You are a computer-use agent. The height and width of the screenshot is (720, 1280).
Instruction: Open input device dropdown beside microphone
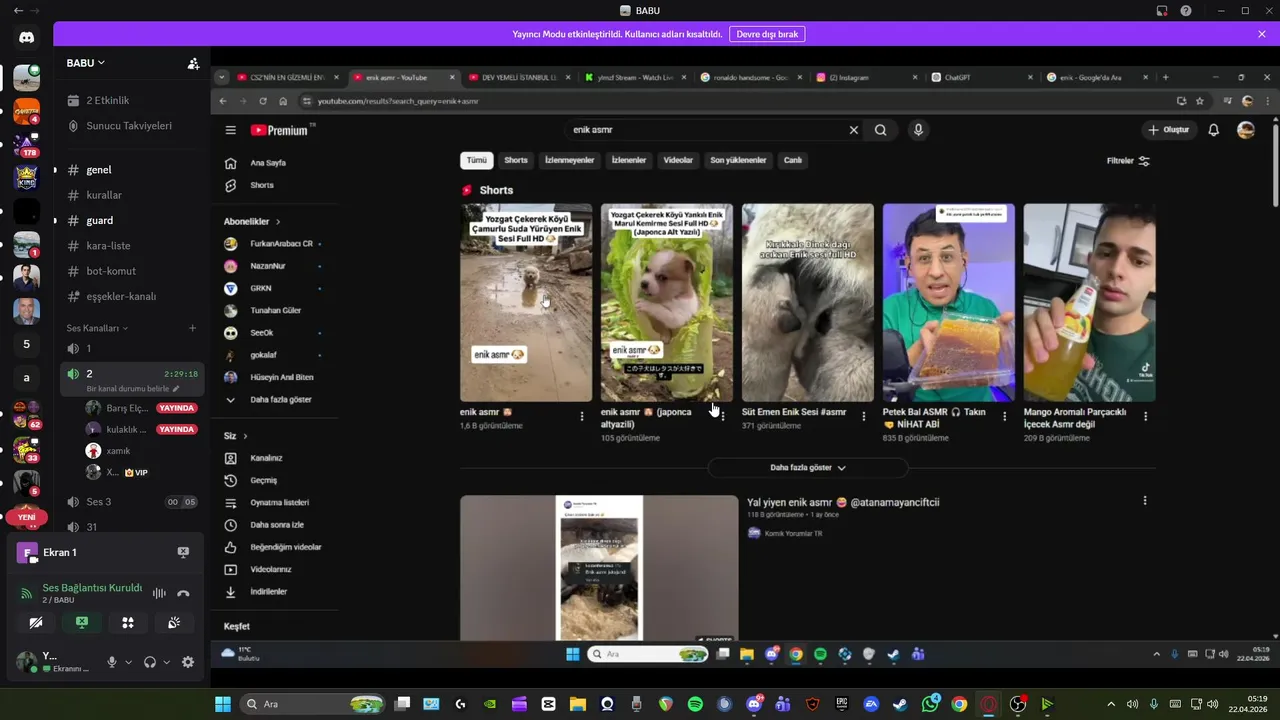click(128, 662)
